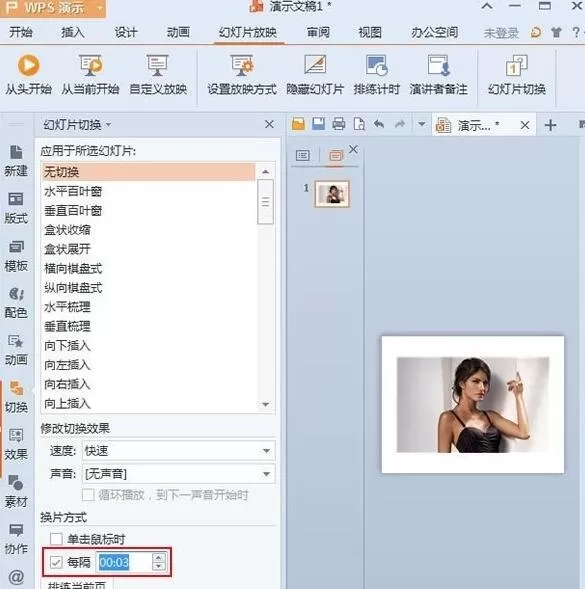Open sidebar Color scheme (配色) panel
This screenshot has height=589, width=585.
coord(16,303)
